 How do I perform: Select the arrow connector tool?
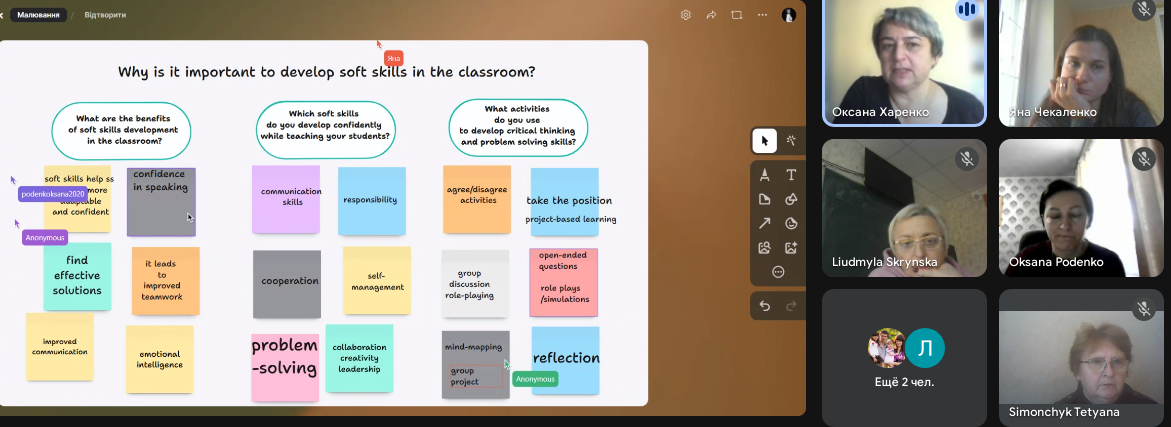tap(765, 223)
